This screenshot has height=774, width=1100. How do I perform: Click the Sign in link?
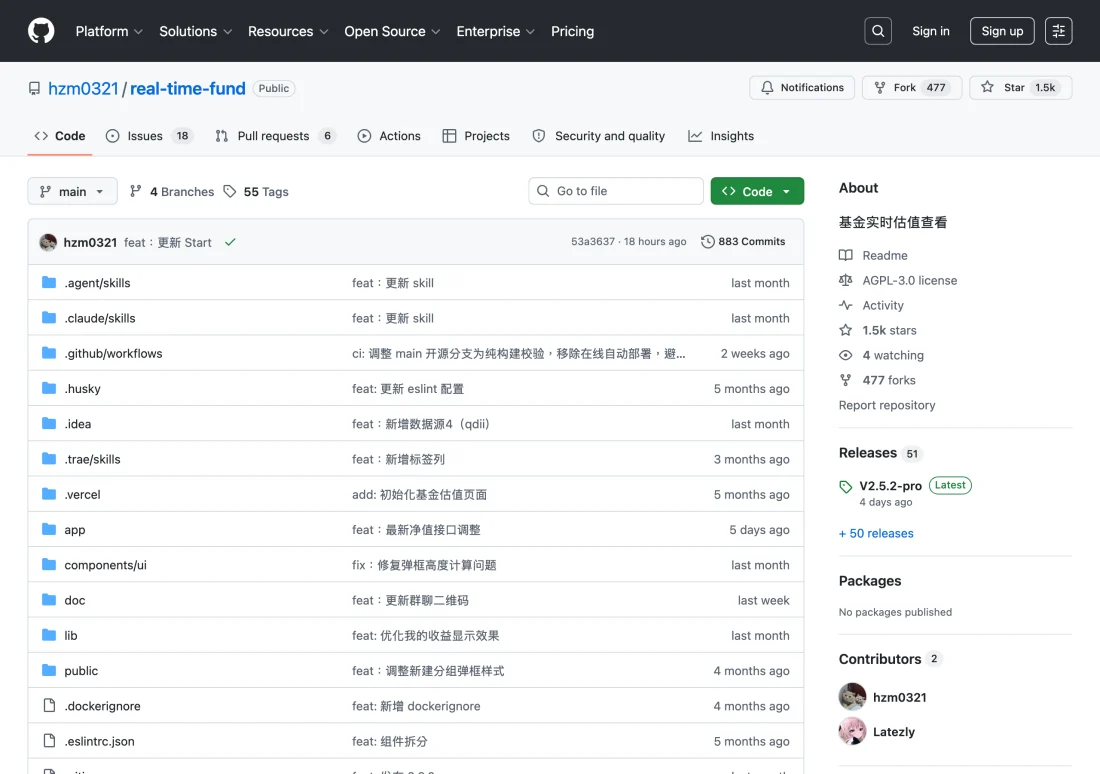point(930,31)
